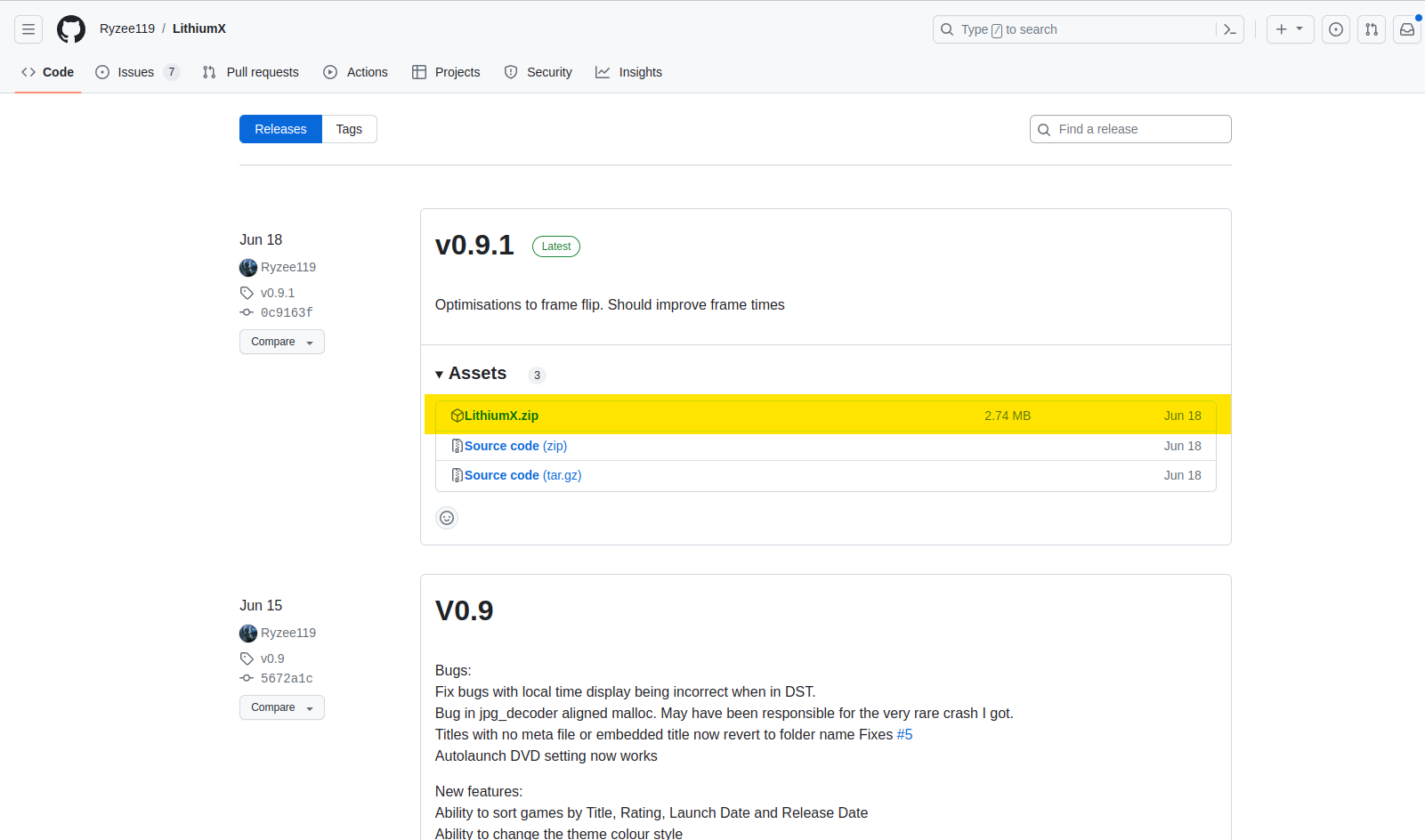Open Ryzee119 author link under Jun 18
Viewport: 1425px width, 840px height.
[x=288, y=267]
